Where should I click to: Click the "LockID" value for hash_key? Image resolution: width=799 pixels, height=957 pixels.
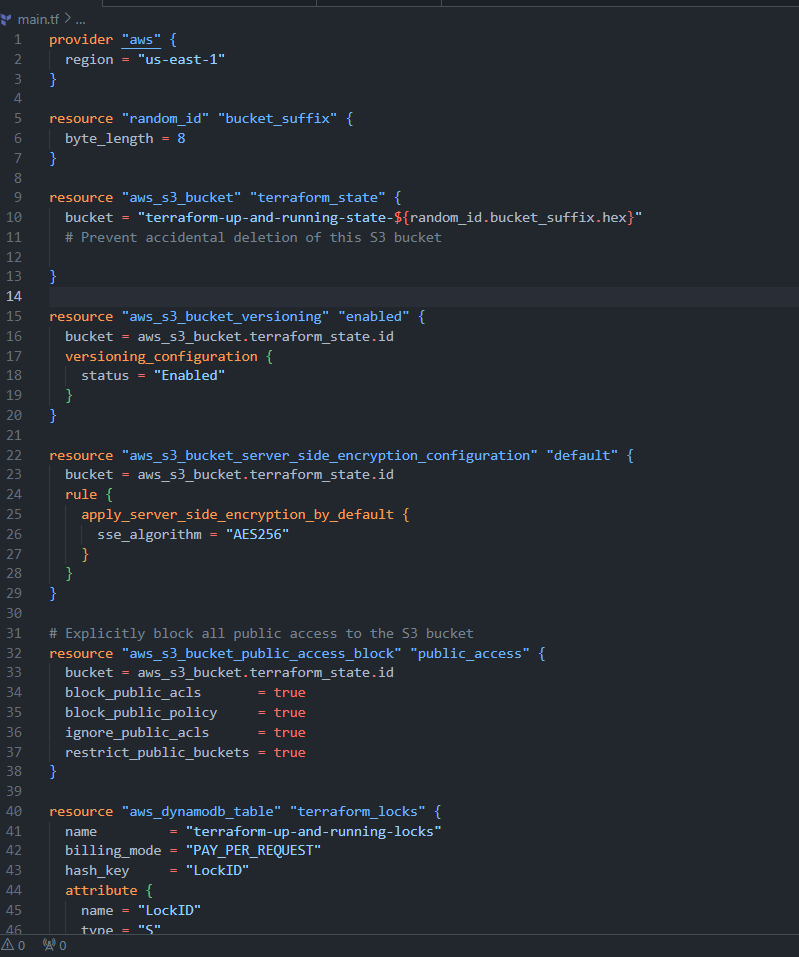pyautogui.click(x=217, y=871)
